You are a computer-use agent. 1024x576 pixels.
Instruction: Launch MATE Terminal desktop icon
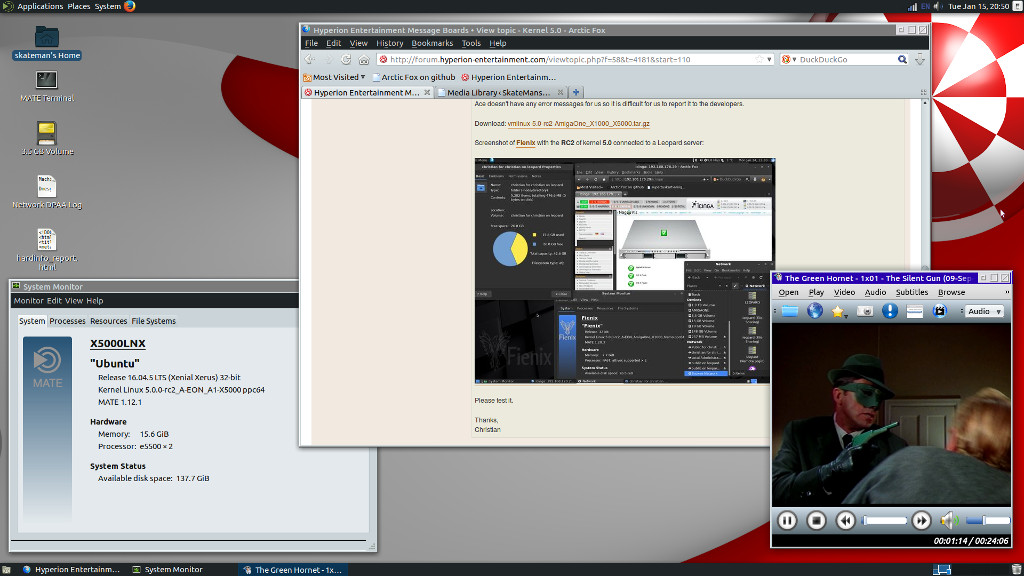tap(46, 86)
